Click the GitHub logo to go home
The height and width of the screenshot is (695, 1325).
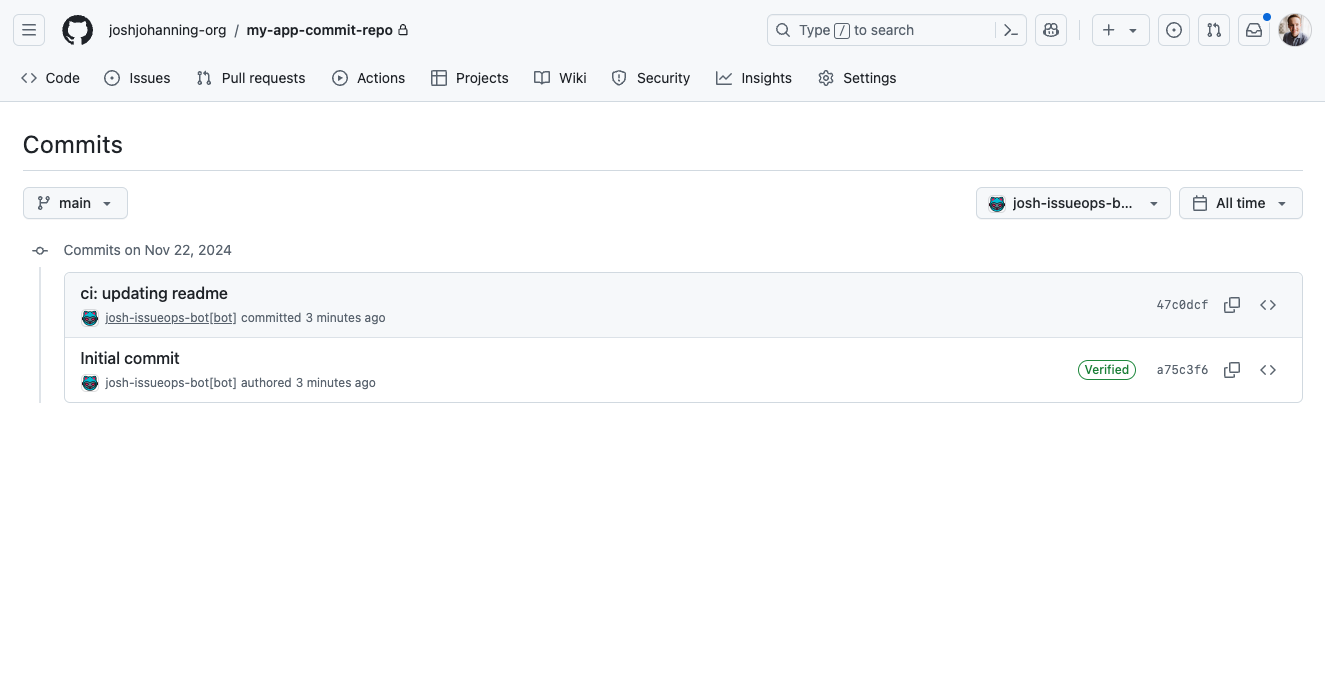(x=77, y=30)
